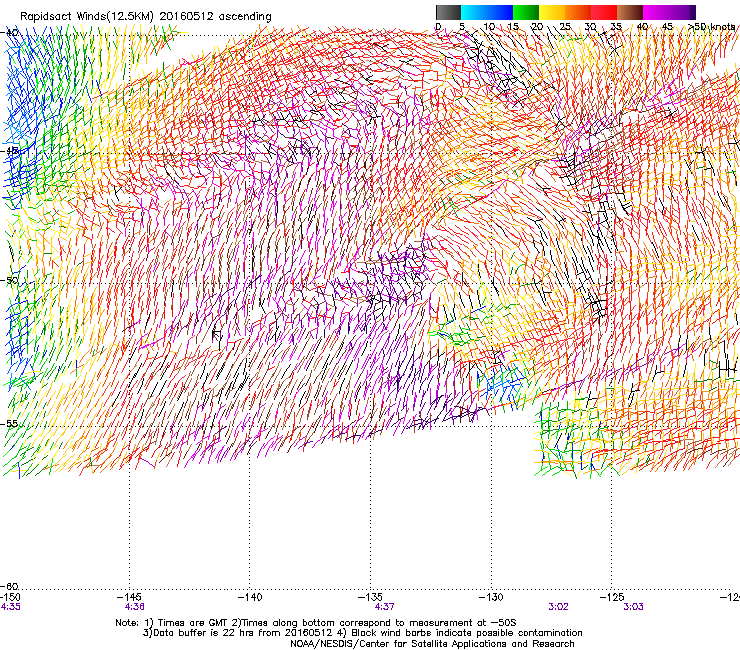Click the '>50 knots' legend label
The height and width of the screenshot is (650, 740).
tap(711, 27)
